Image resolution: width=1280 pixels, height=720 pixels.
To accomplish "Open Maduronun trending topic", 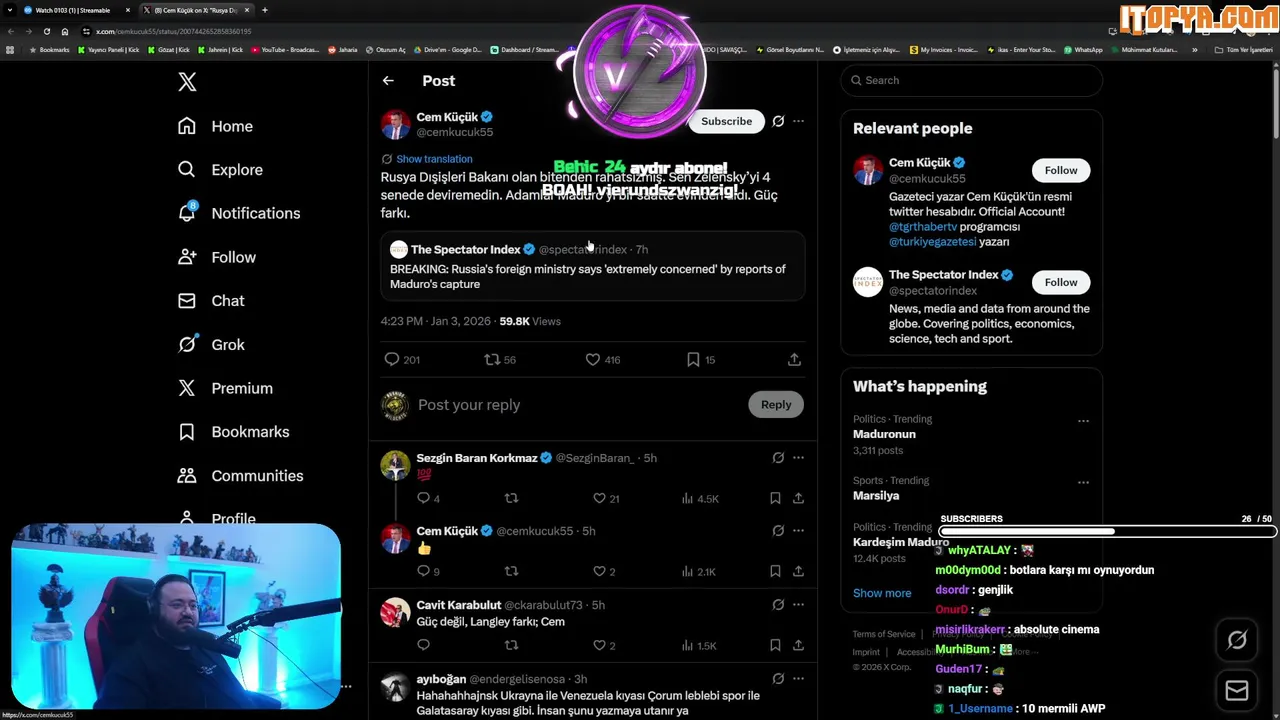I will [884, 434].
